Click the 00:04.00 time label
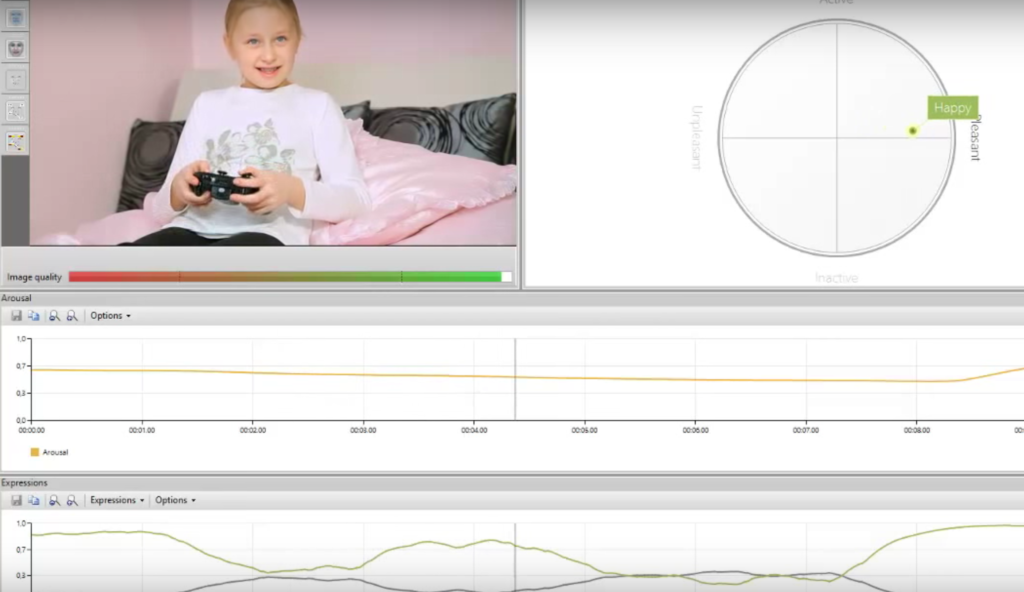Image resolution: width=1024 pixels, height=592 pixels. point(474,431)
